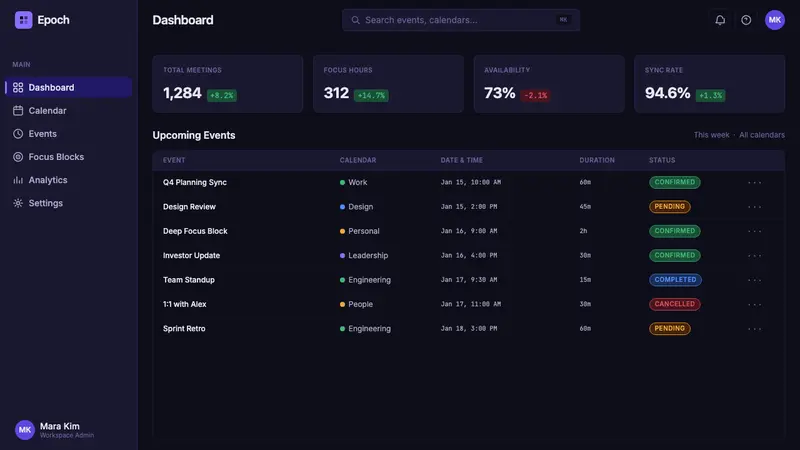This screenshot has width=800, height=450.
Task: Click the +1.3% change badge
Action: click(x=710, y=95)
